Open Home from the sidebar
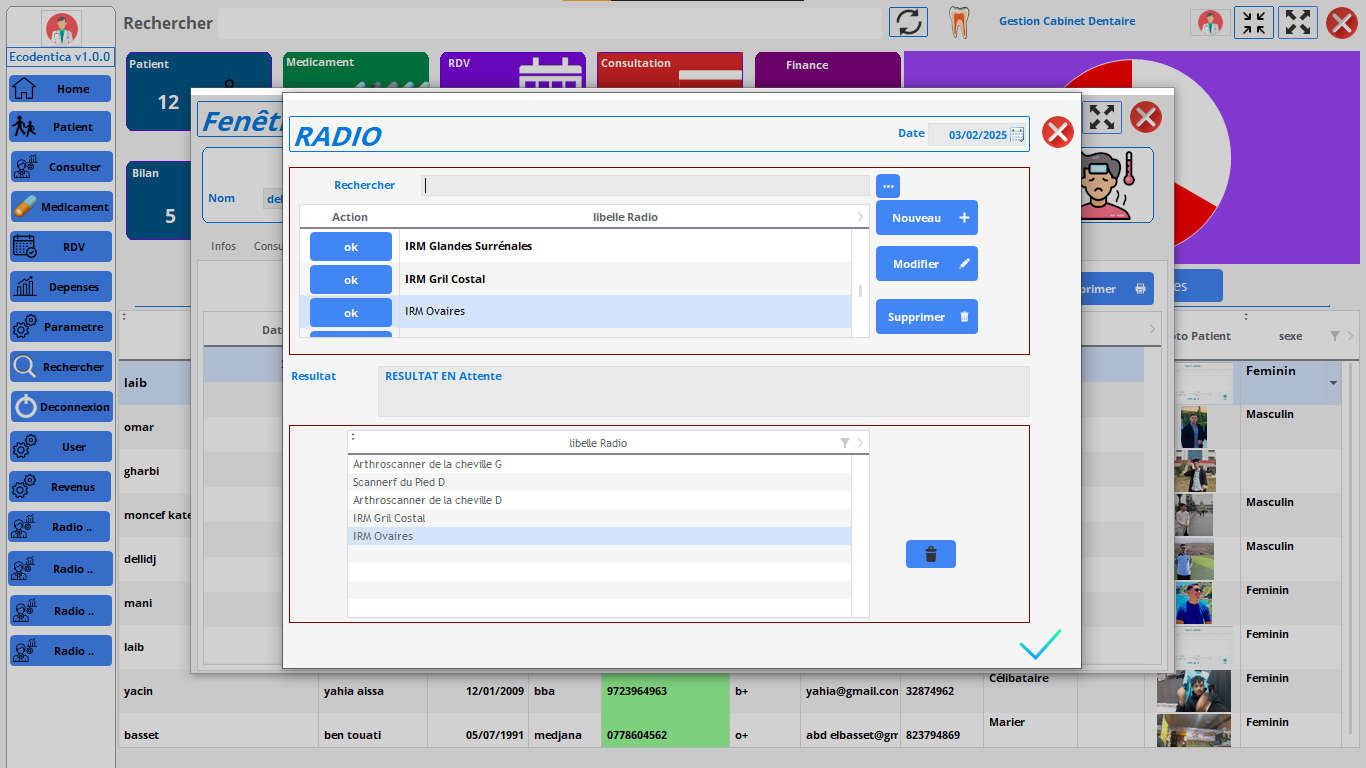 coord(60,89)
